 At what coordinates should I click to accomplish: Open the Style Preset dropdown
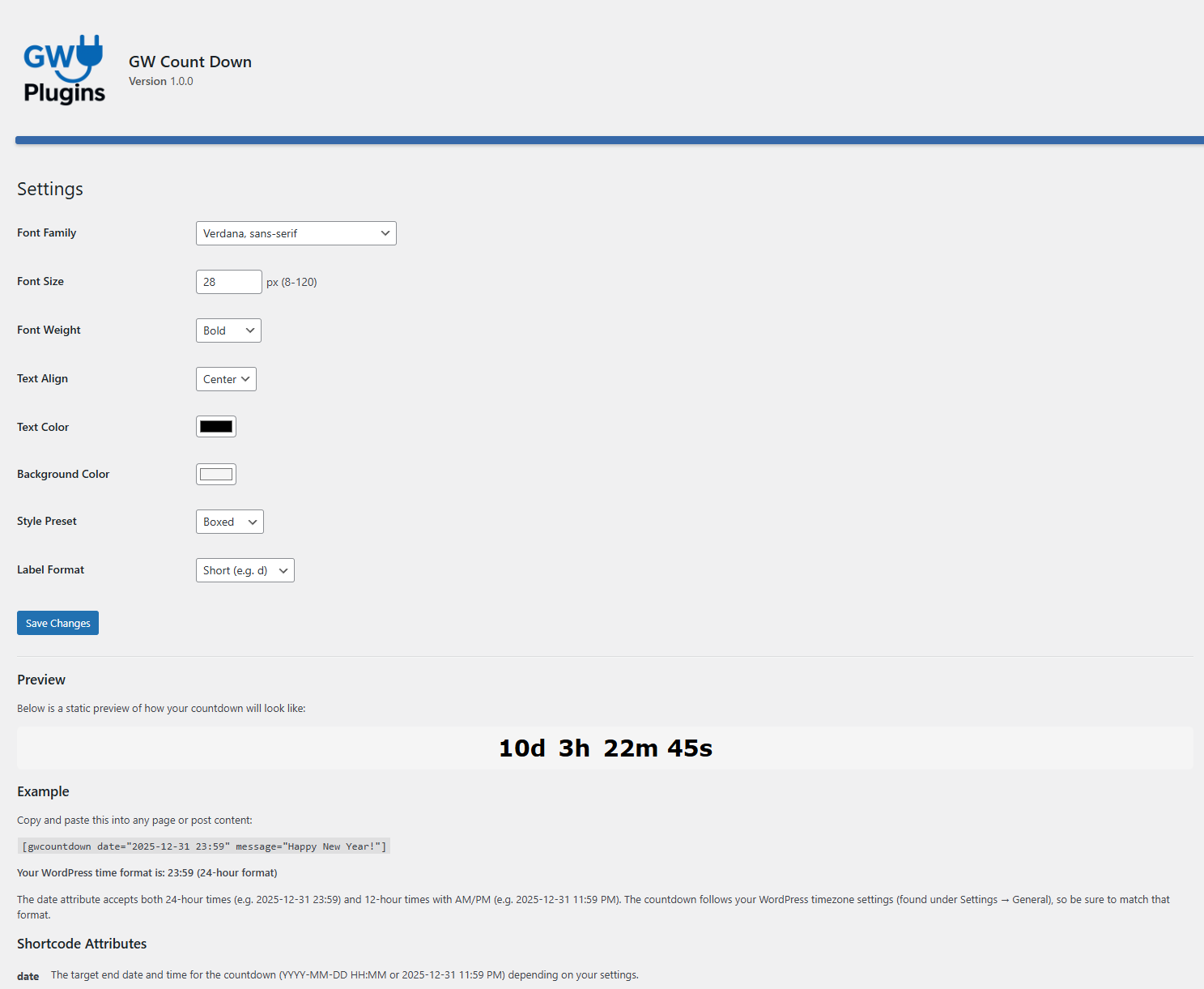[229, 522]
